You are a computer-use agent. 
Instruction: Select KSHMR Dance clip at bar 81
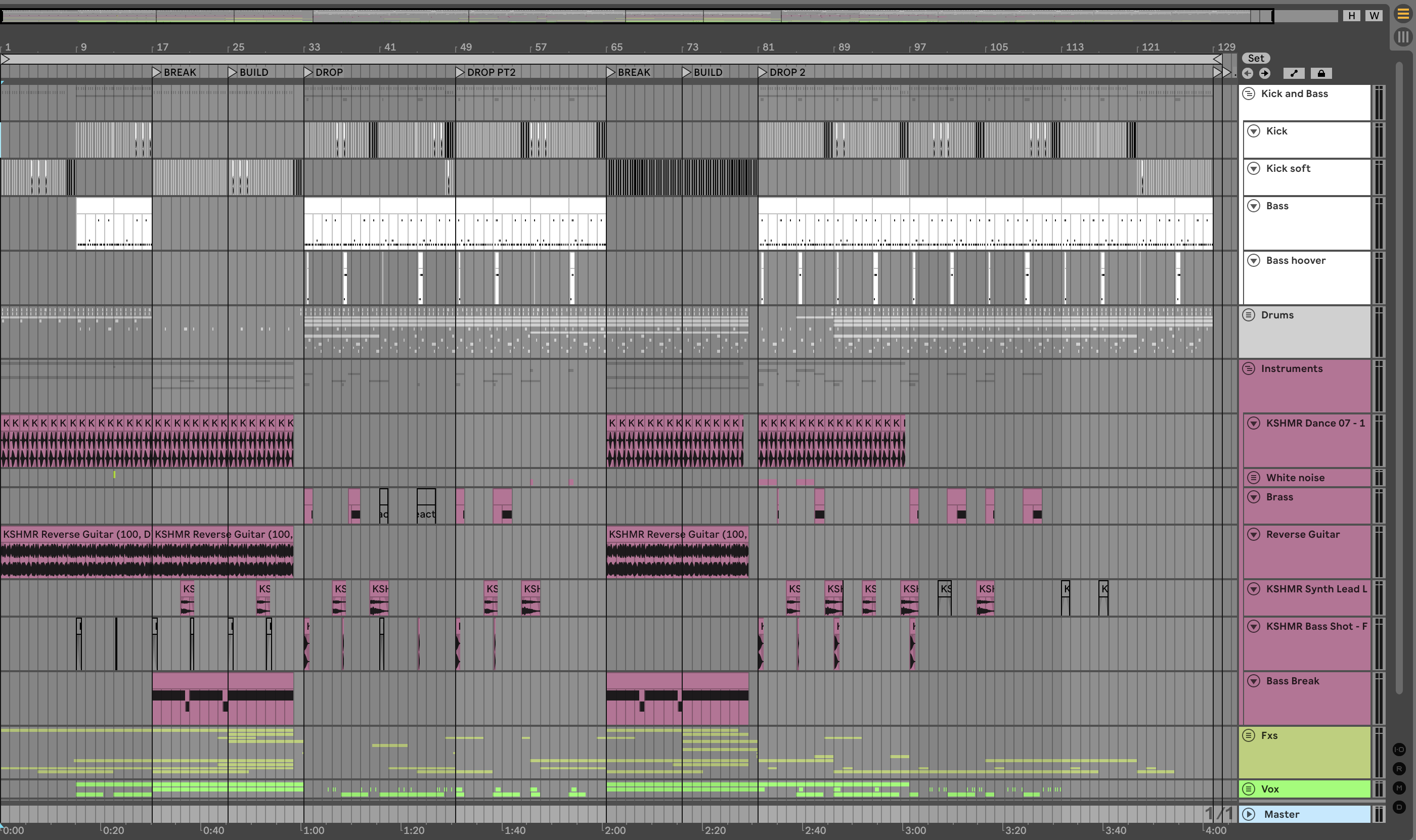(x=831, y=441)
